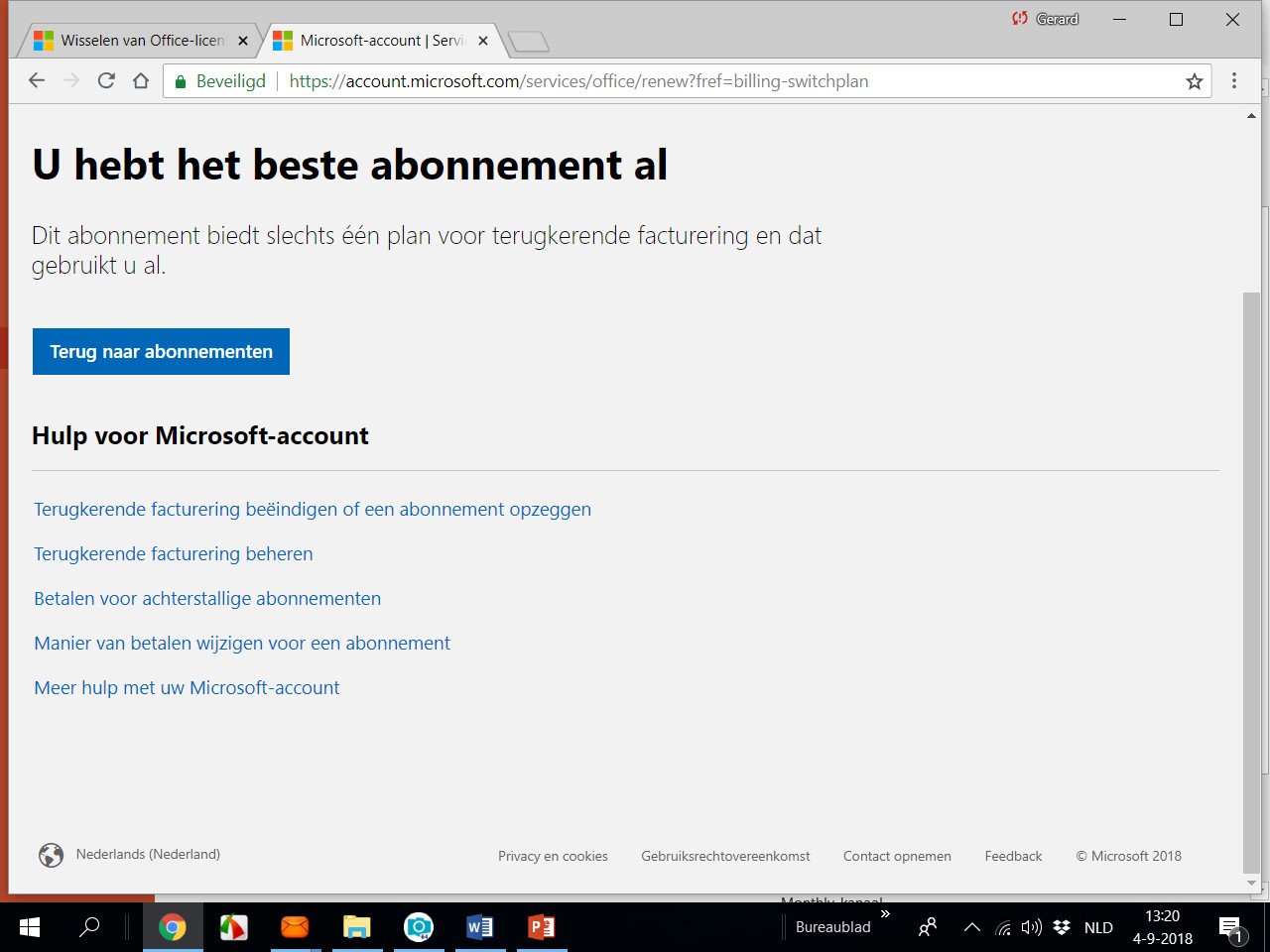Open File Explorer from the taskbar
Image resolution: width=1270 pixels, height=952 pixels.
(x=356, y=927)
